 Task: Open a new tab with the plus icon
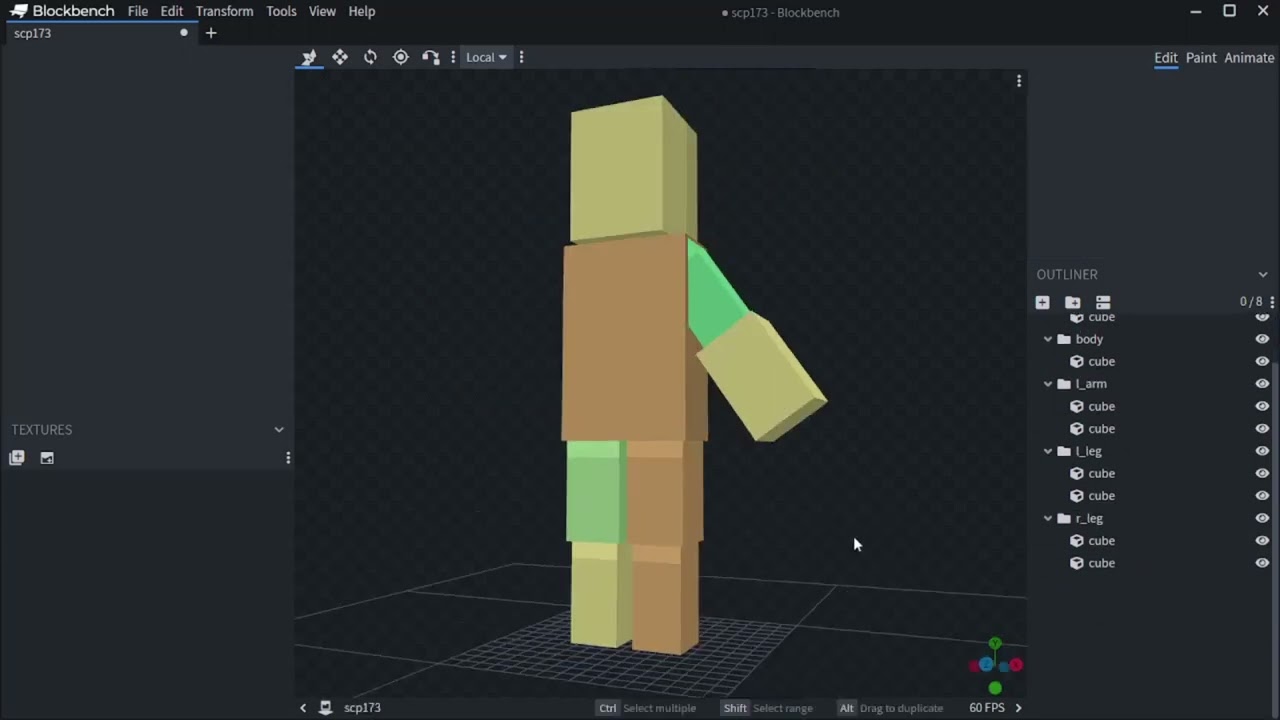tap(210, 33)
